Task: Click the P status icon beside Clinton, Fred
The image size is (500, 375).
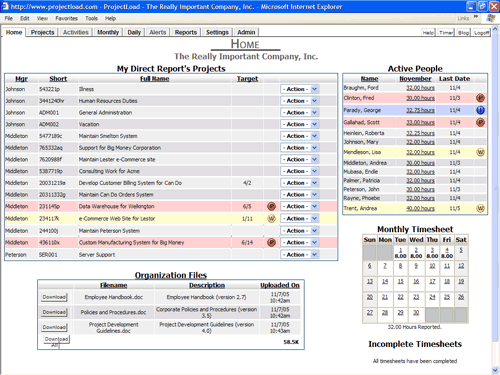Action: pyautogui.click(x=480, y=98)
